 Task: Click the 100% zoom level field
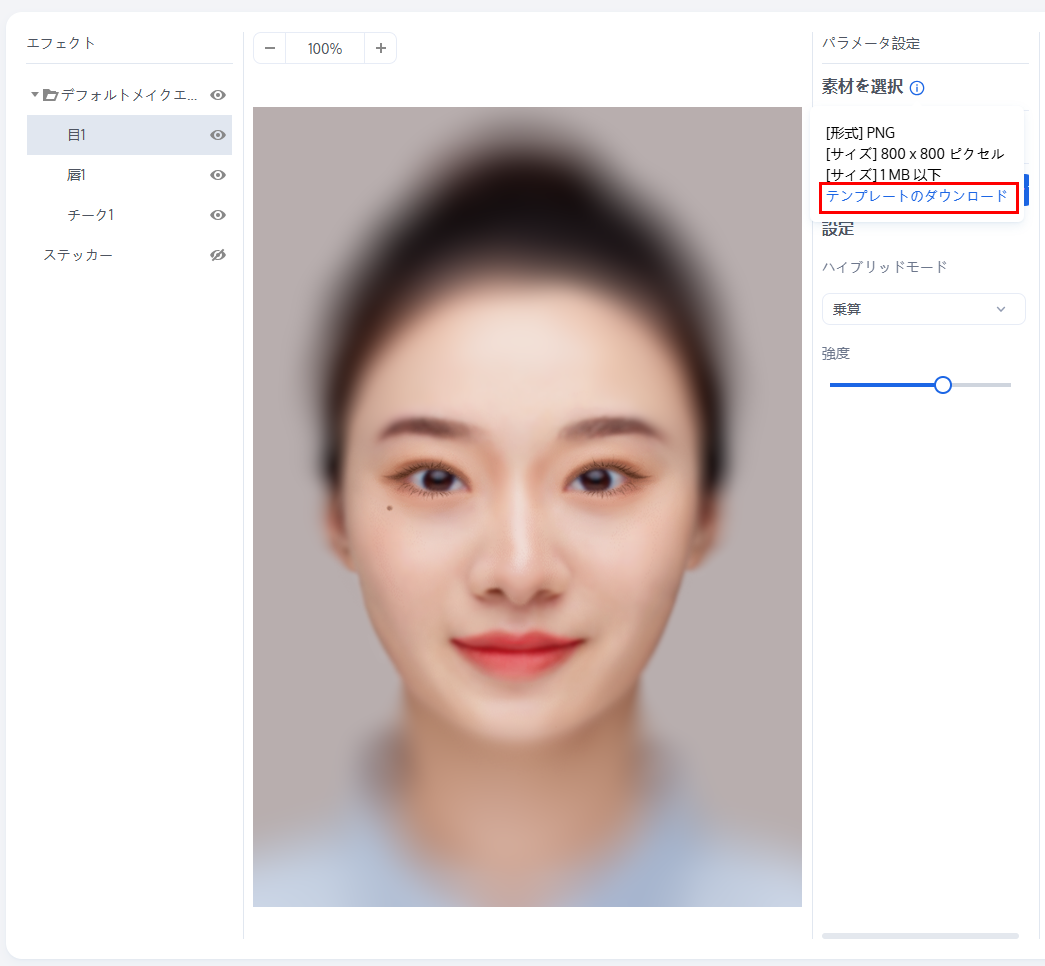(x=325, y=48)
